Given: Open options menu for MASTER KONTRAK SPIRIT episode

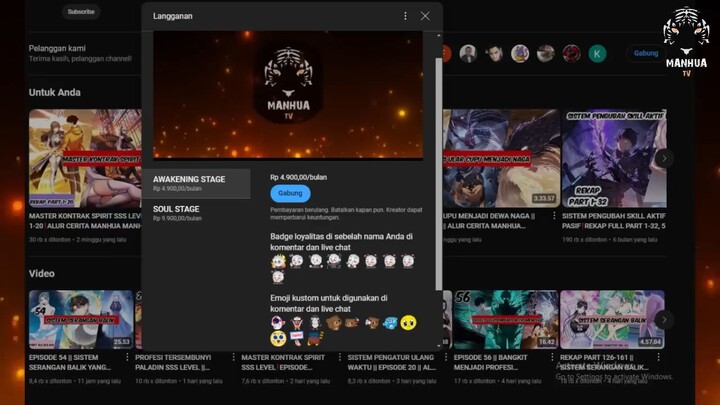Looking at the screenshot, I should coord(340,357).
